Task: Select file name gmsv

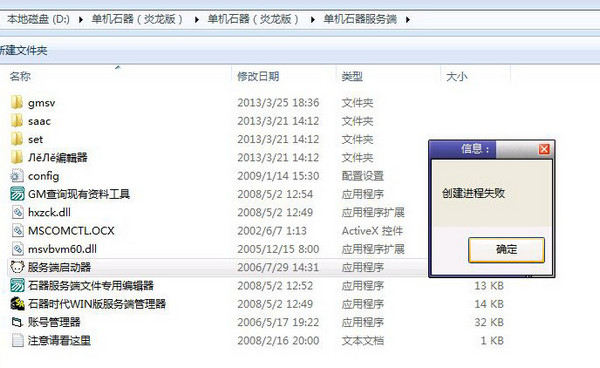Action: (x=41, y=103)
